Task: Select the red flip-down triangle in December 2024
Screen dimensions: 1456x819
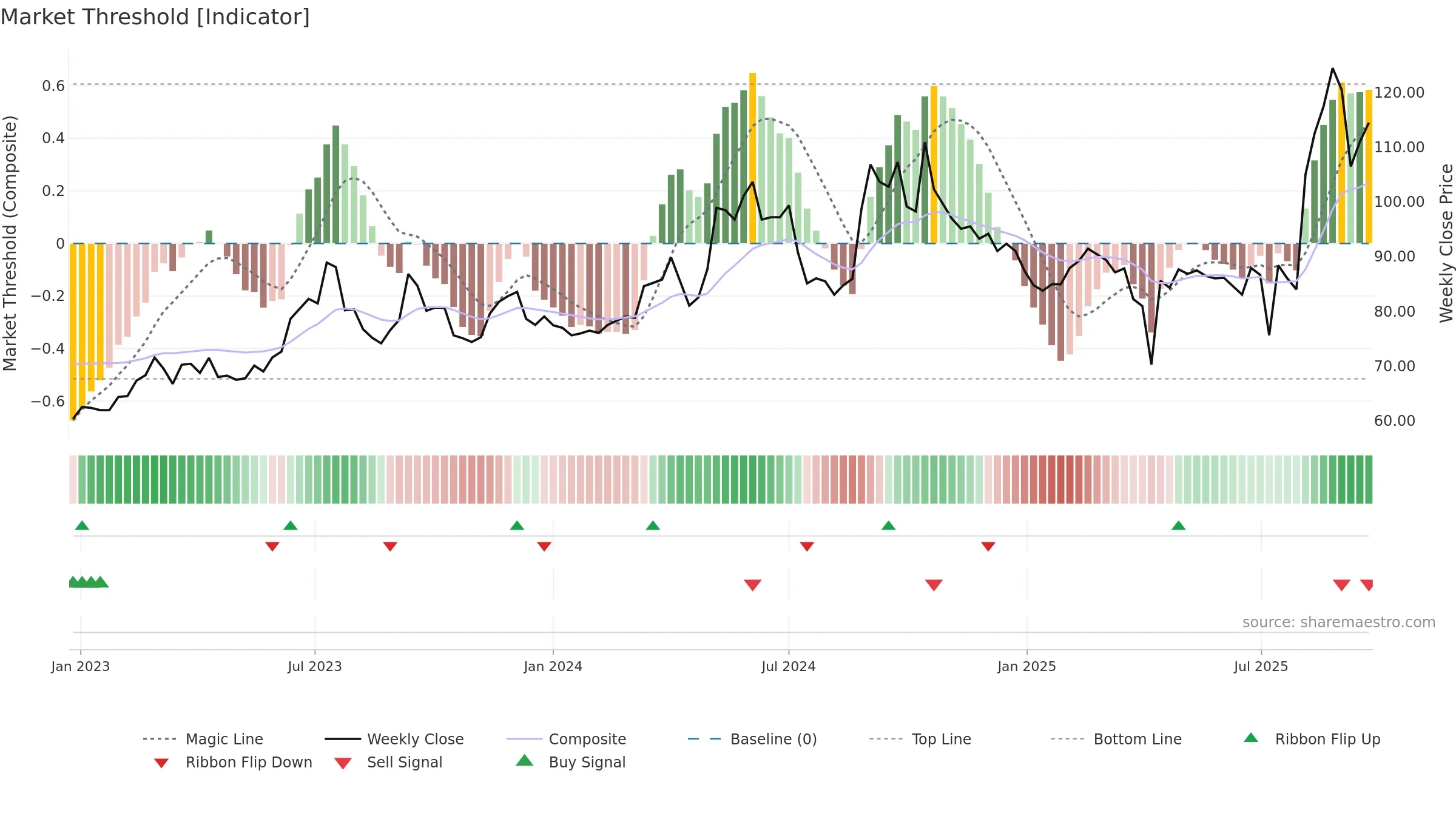Action: click(988, 546)
